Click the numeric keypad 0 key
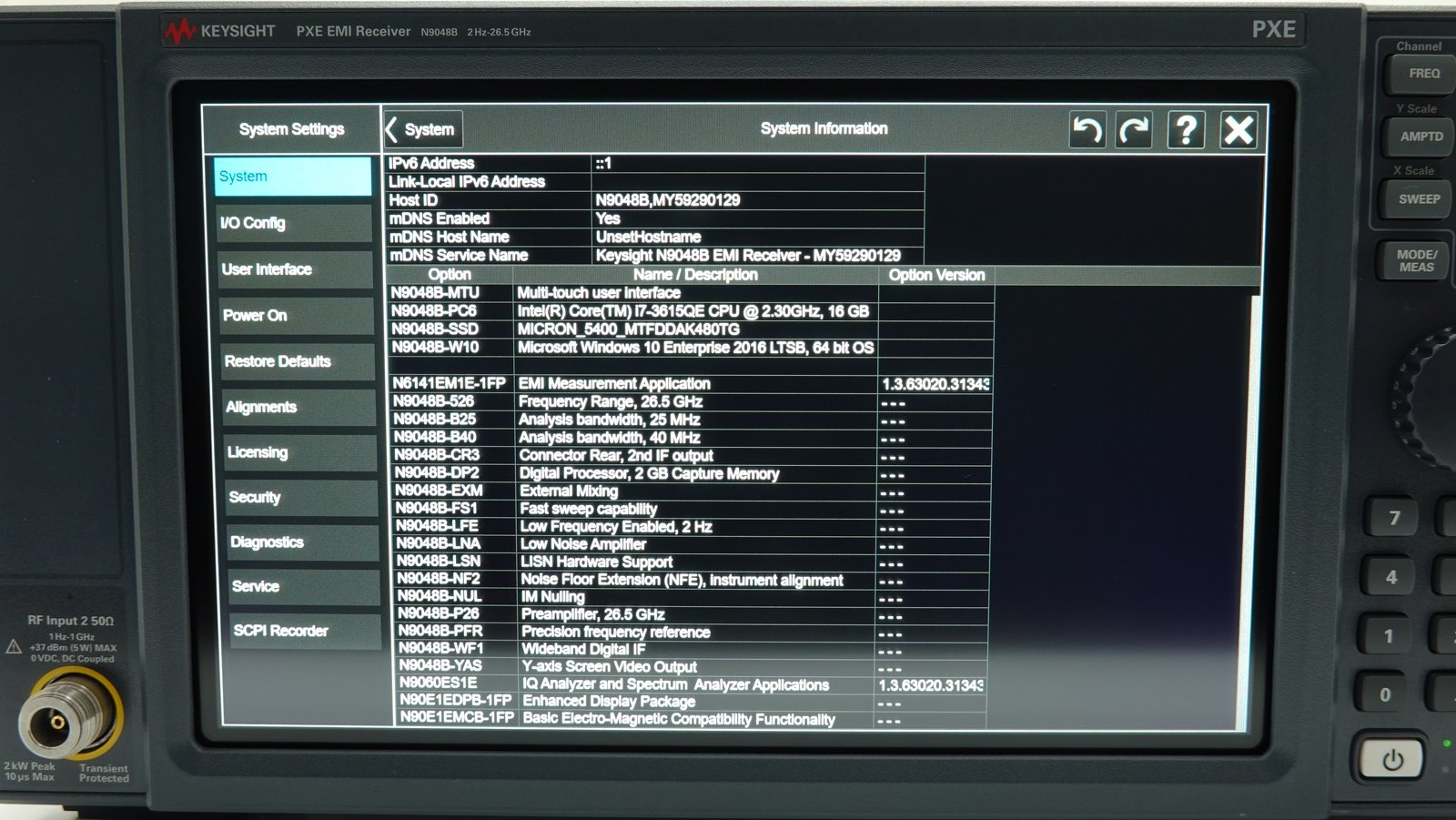 tap(1385, 694)
